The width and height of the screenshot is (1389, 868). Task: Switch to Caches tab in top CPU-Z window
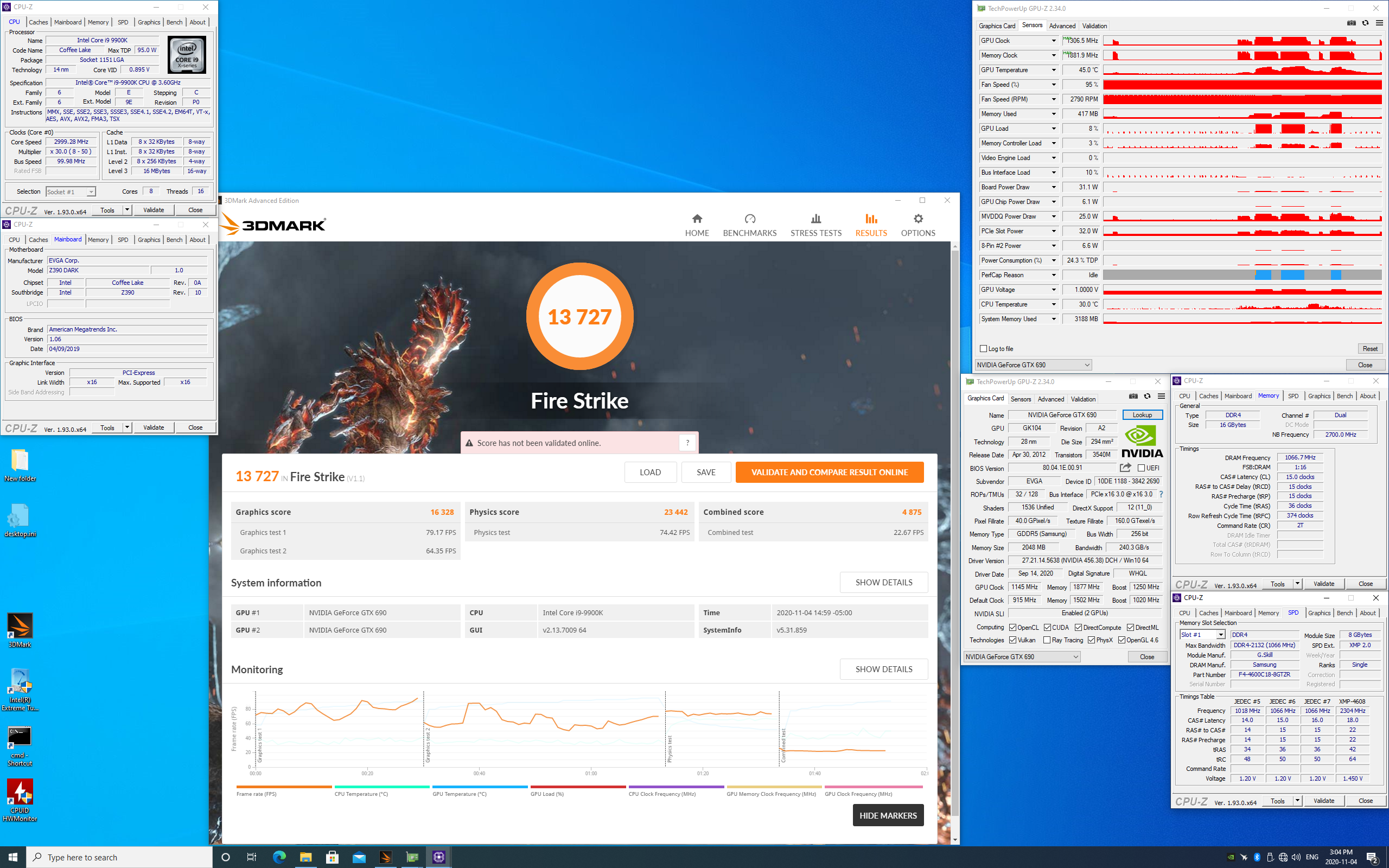coord(39,22)
